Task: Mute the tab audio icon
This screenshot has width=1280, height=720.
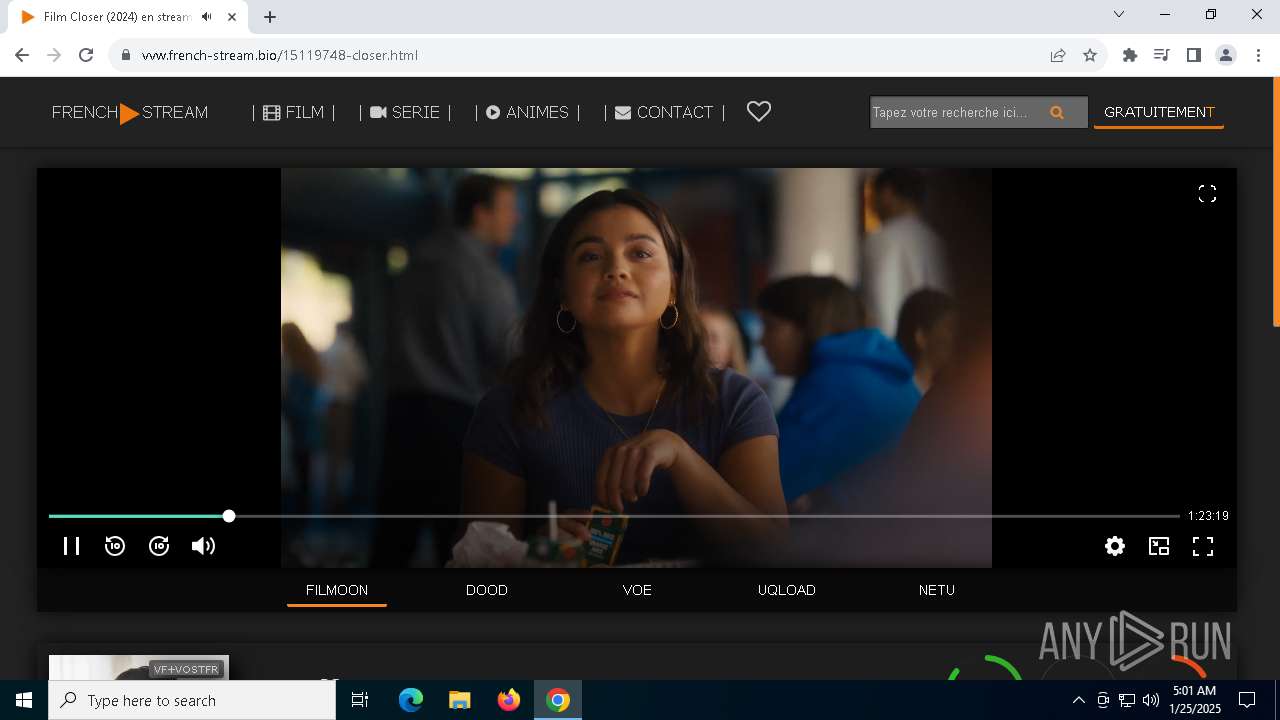Action: coord(206,17)
